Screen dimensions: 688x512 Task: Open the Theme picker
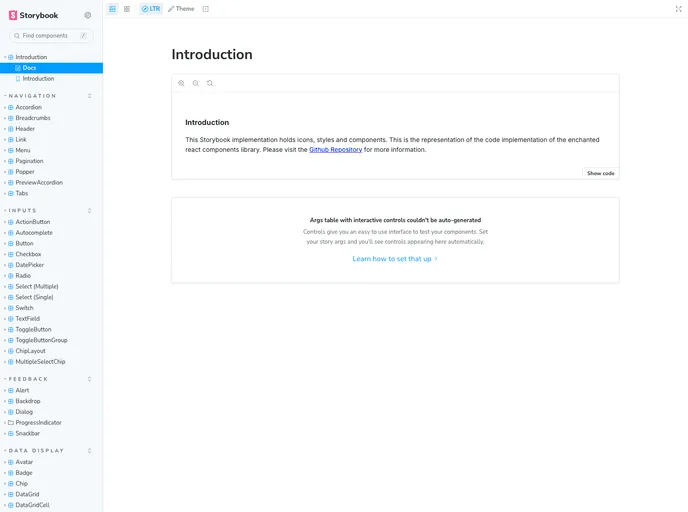click(181, 9)
